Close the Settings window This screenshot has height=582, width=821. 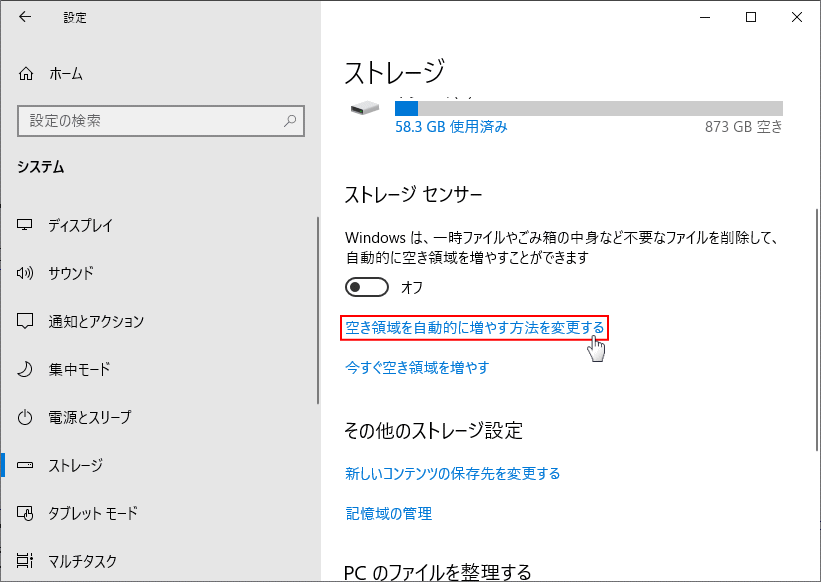tap(797, 17)
